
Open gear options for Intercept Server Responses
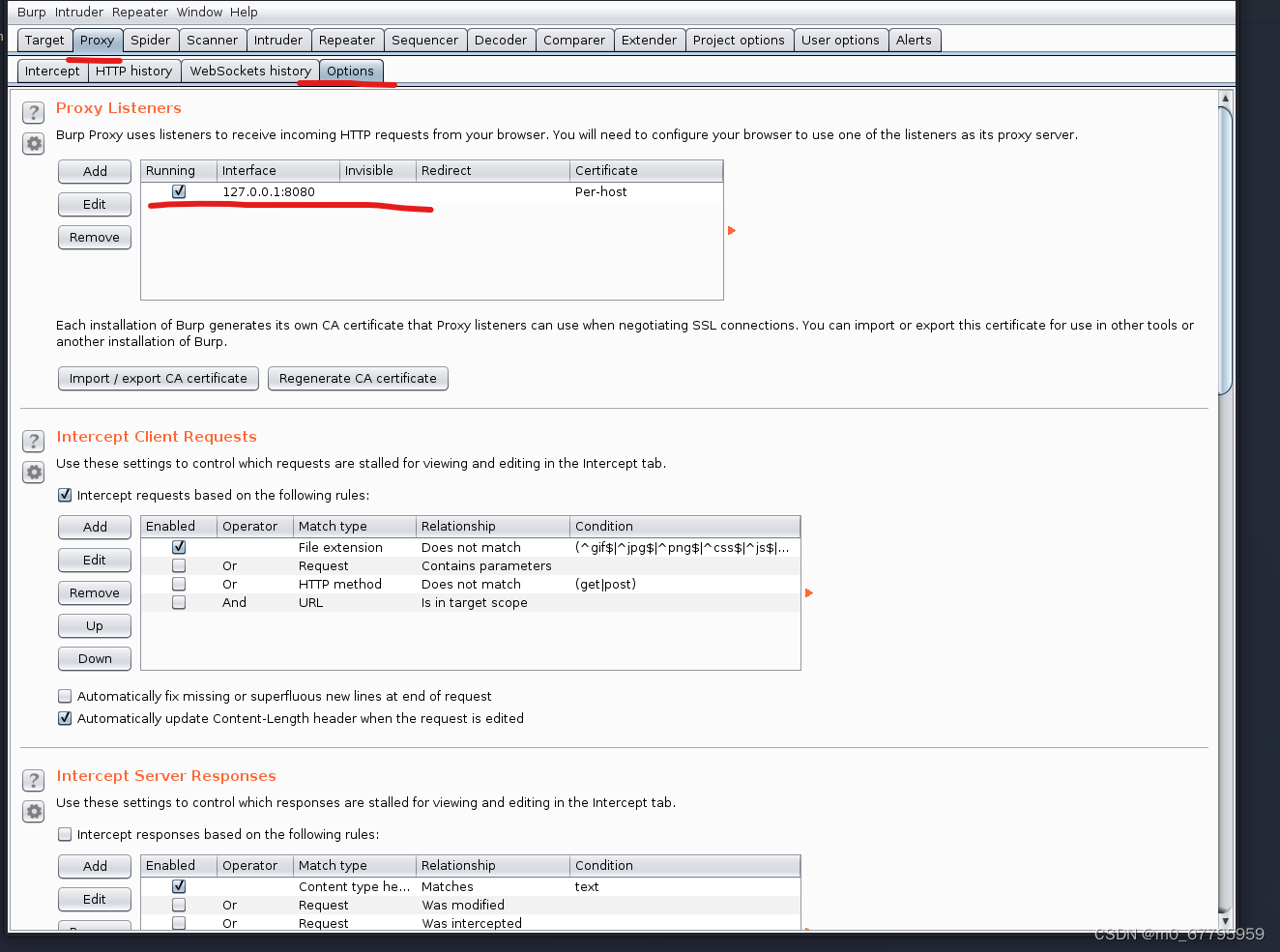click(x=34, y=812)
